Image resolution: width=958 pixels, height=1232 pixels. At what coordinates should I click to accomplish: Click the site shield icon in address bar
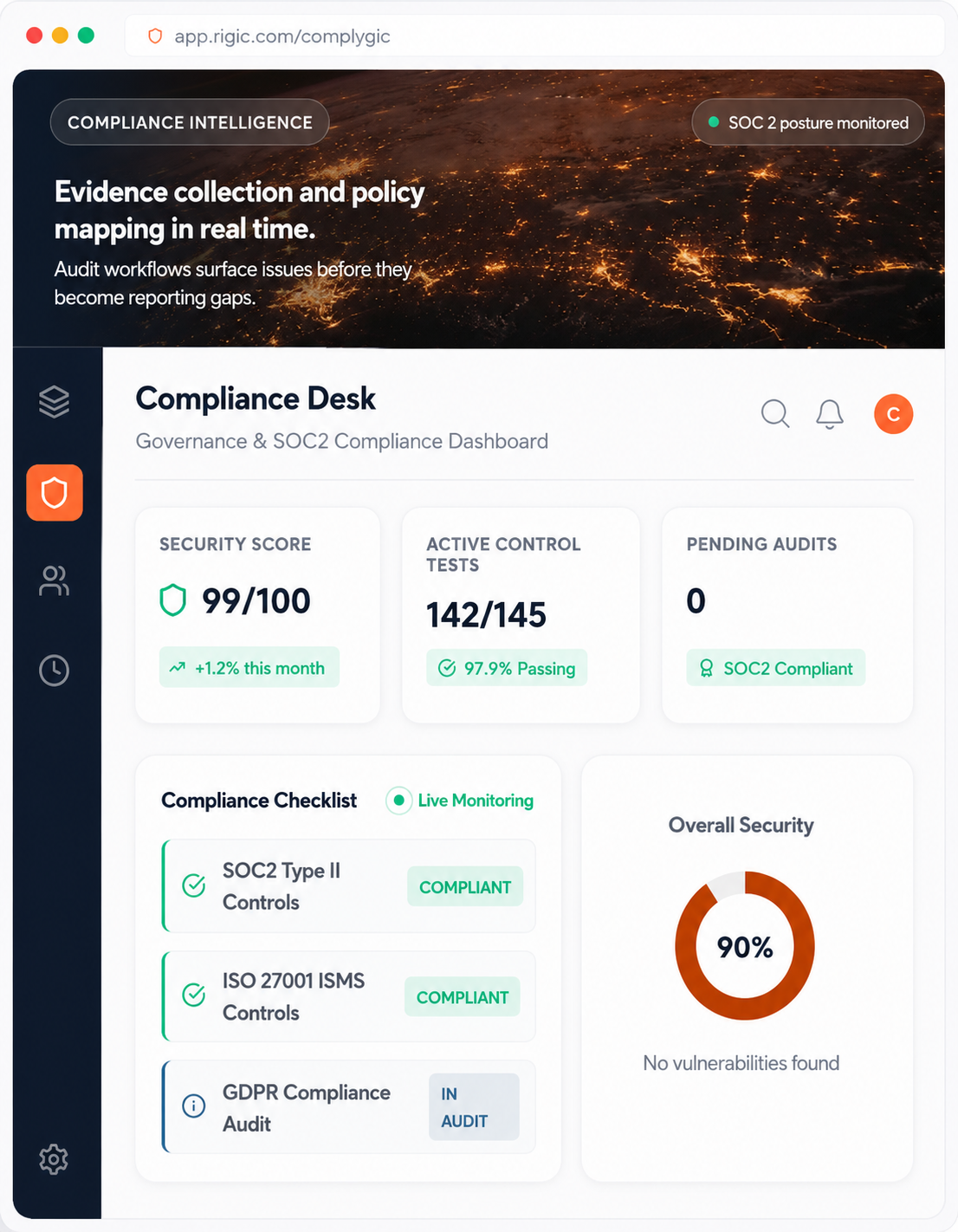155,36
